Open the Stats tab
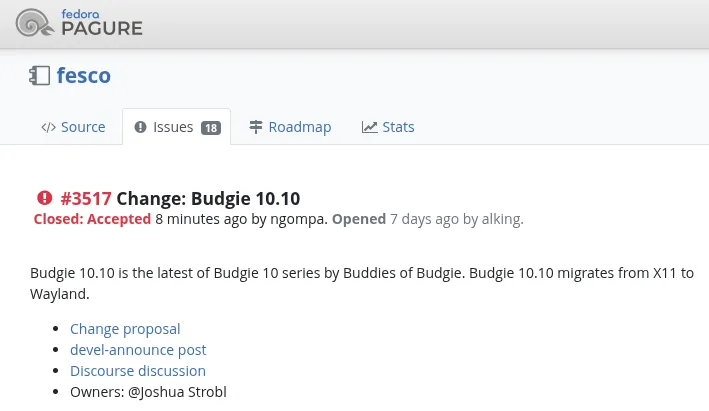This screenshot has width=709, height=411. click(388, 127)
